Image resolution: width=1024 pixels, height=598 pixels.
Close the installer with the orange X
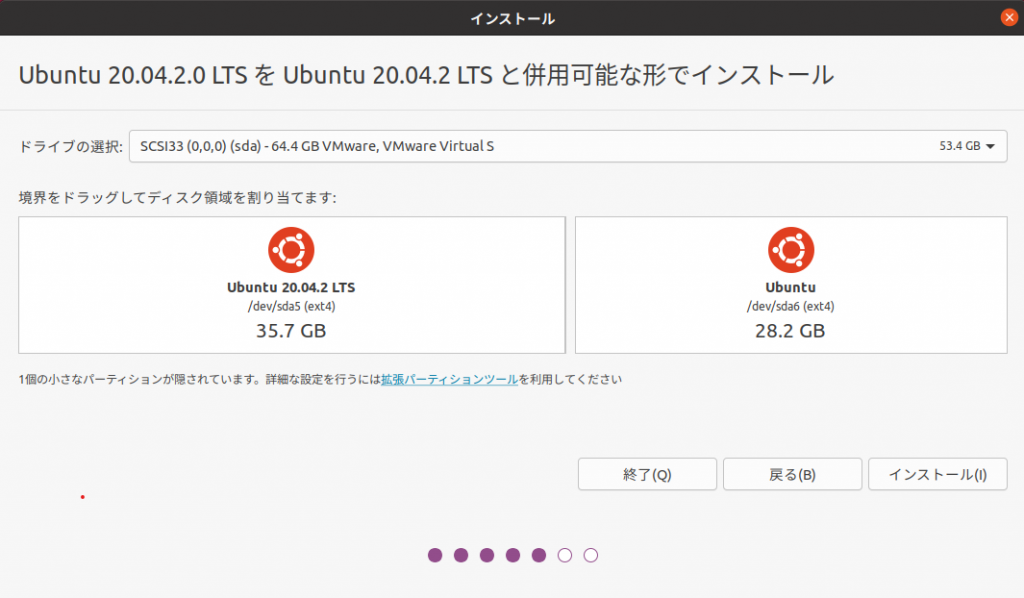[1009, 18]
